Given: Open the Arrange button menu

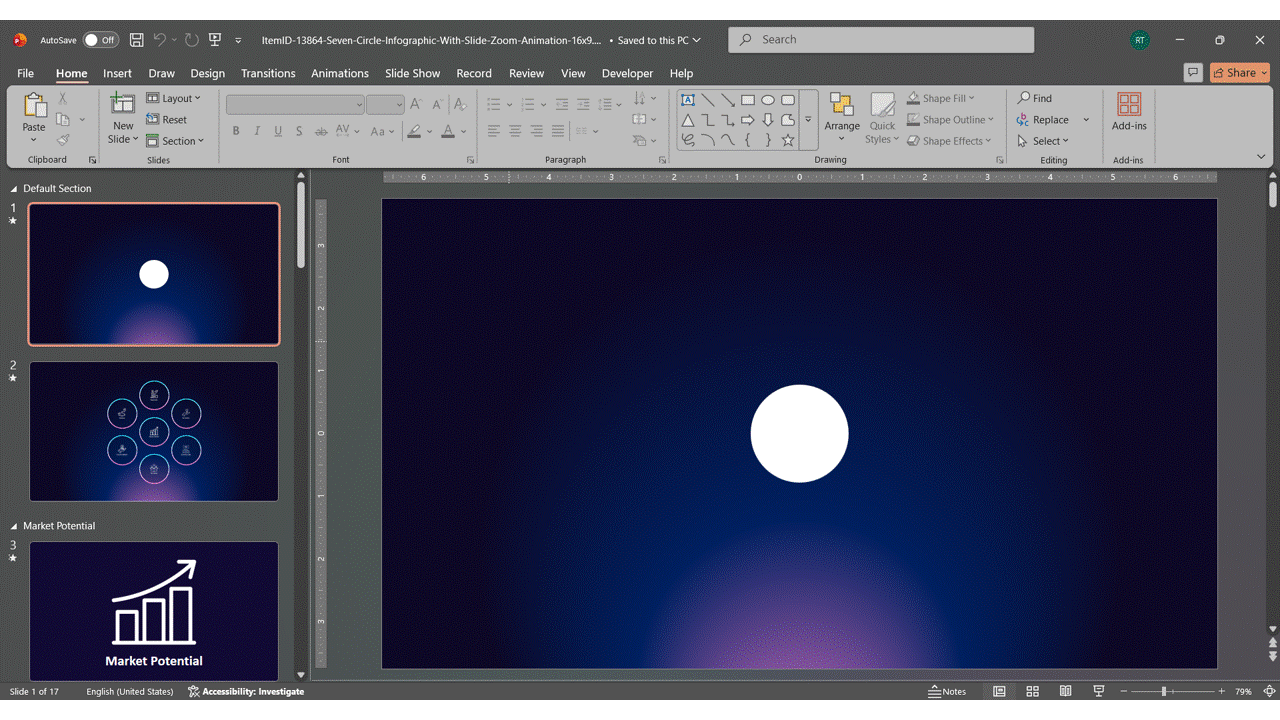Looking at the screenshot, I should click(x=842, y=117).
